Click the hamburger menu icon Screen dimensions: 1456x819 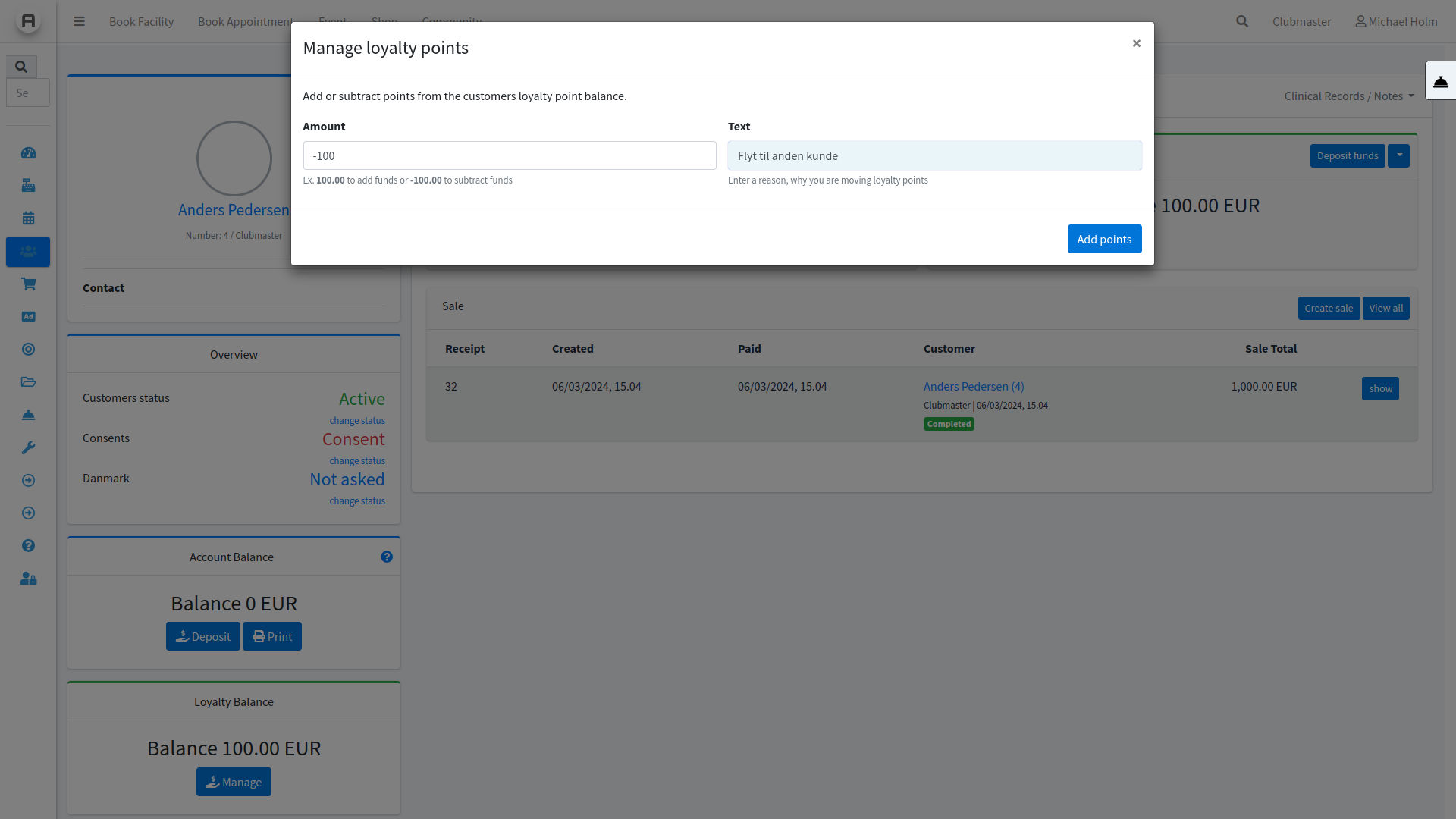79,21
